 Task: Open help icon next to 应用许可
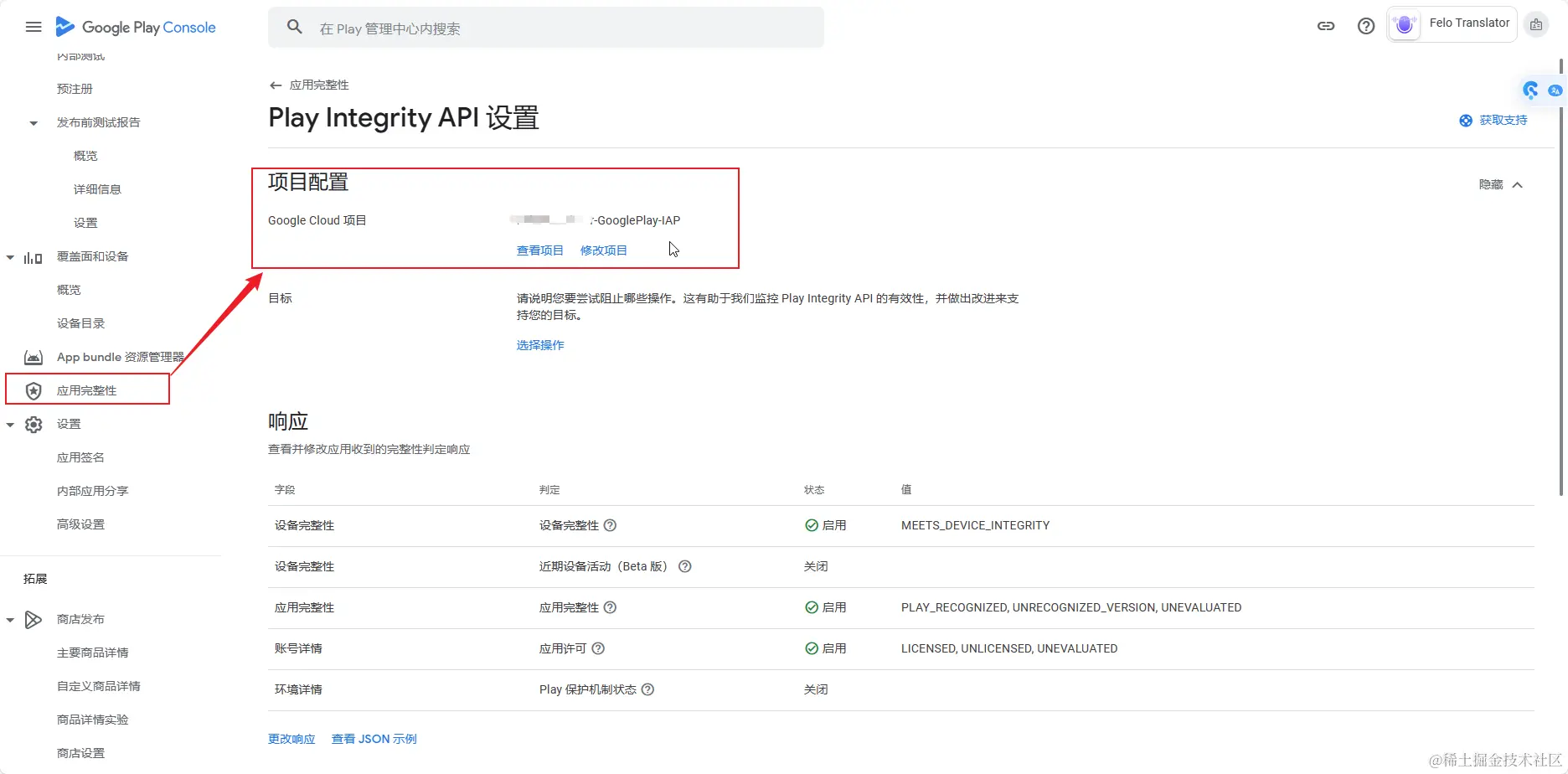point(598,648)
